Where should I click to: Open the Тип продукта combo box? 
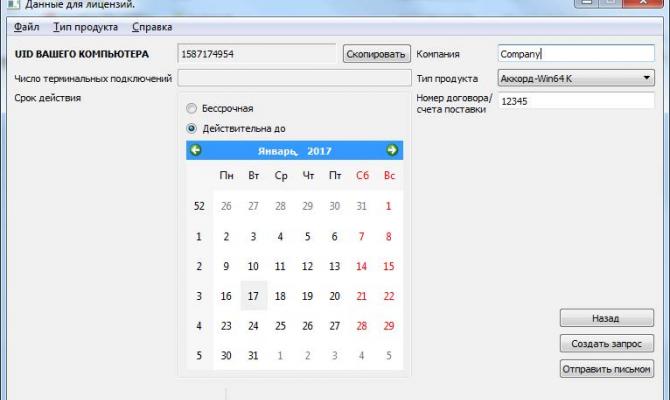tap(576, 78)
